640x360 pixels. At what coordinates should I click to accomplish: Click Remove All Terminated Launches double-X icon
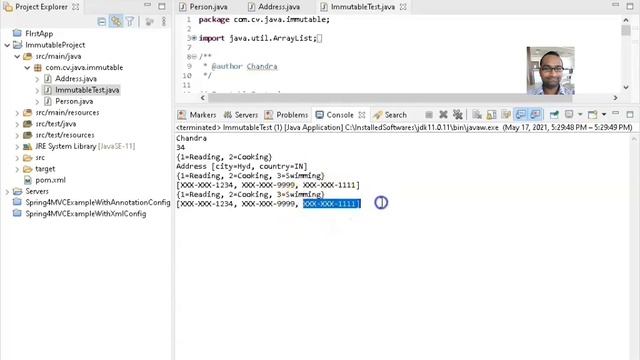click(x=458, y=115)
